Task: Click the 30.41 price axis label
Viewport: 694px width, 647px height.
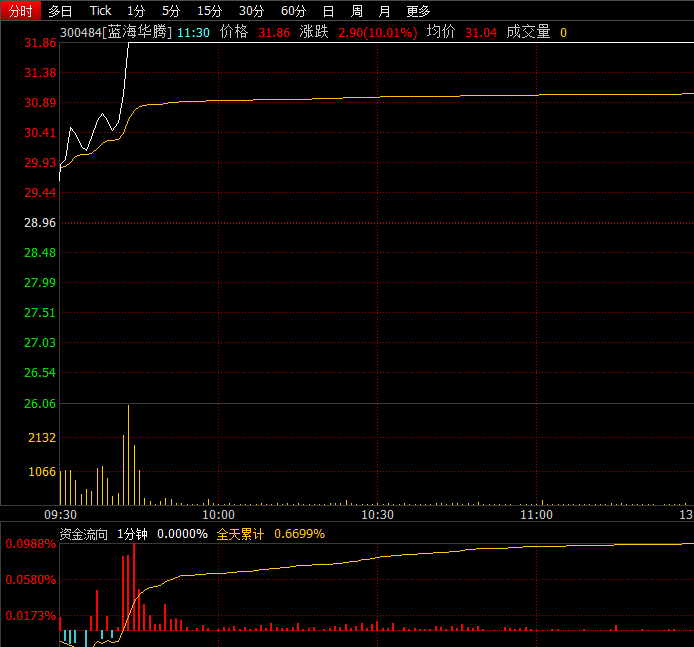Action: [x=40, y=132]
